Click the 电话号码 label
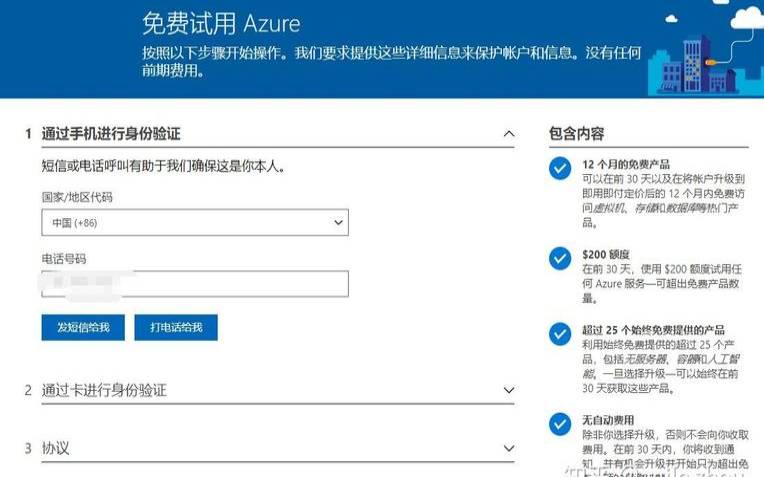This screenshot has width=764, height=477. (x=64, y=259)
